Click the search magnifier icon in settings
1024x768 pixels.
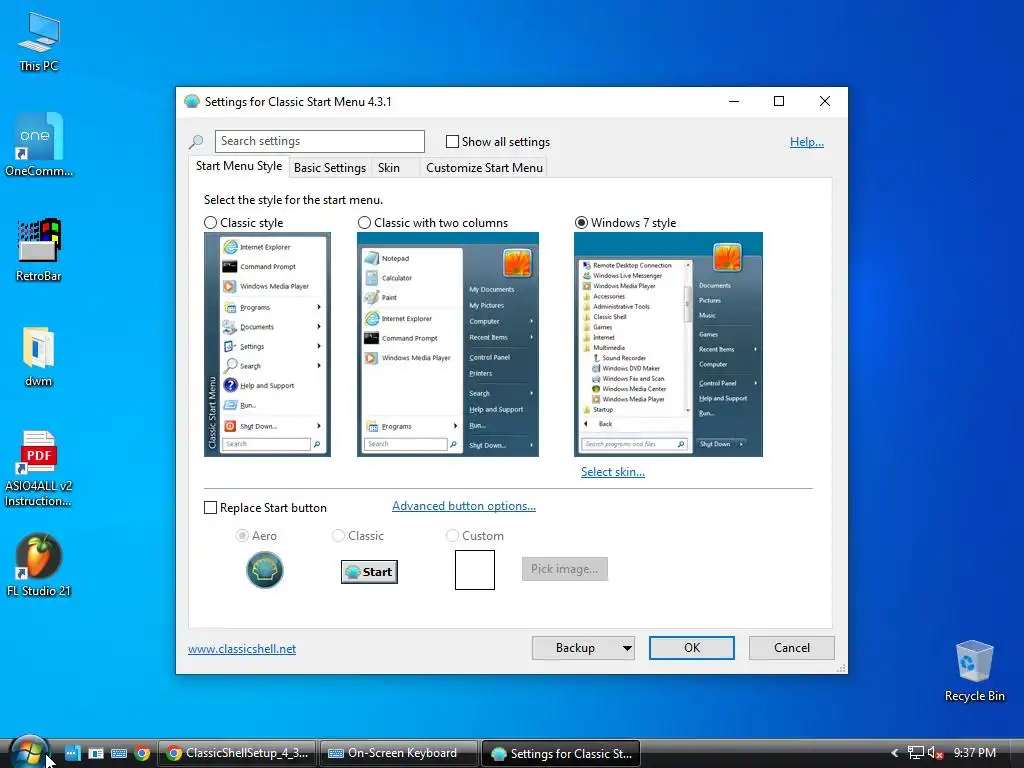(196, 141)
